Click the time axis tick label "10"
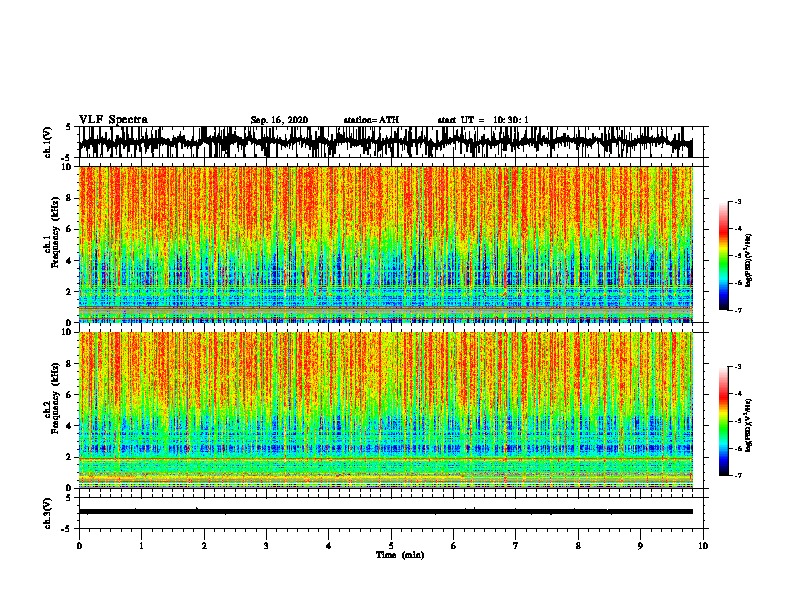The height and width of the screenshot is (612, 792). (x=703, y=546)
